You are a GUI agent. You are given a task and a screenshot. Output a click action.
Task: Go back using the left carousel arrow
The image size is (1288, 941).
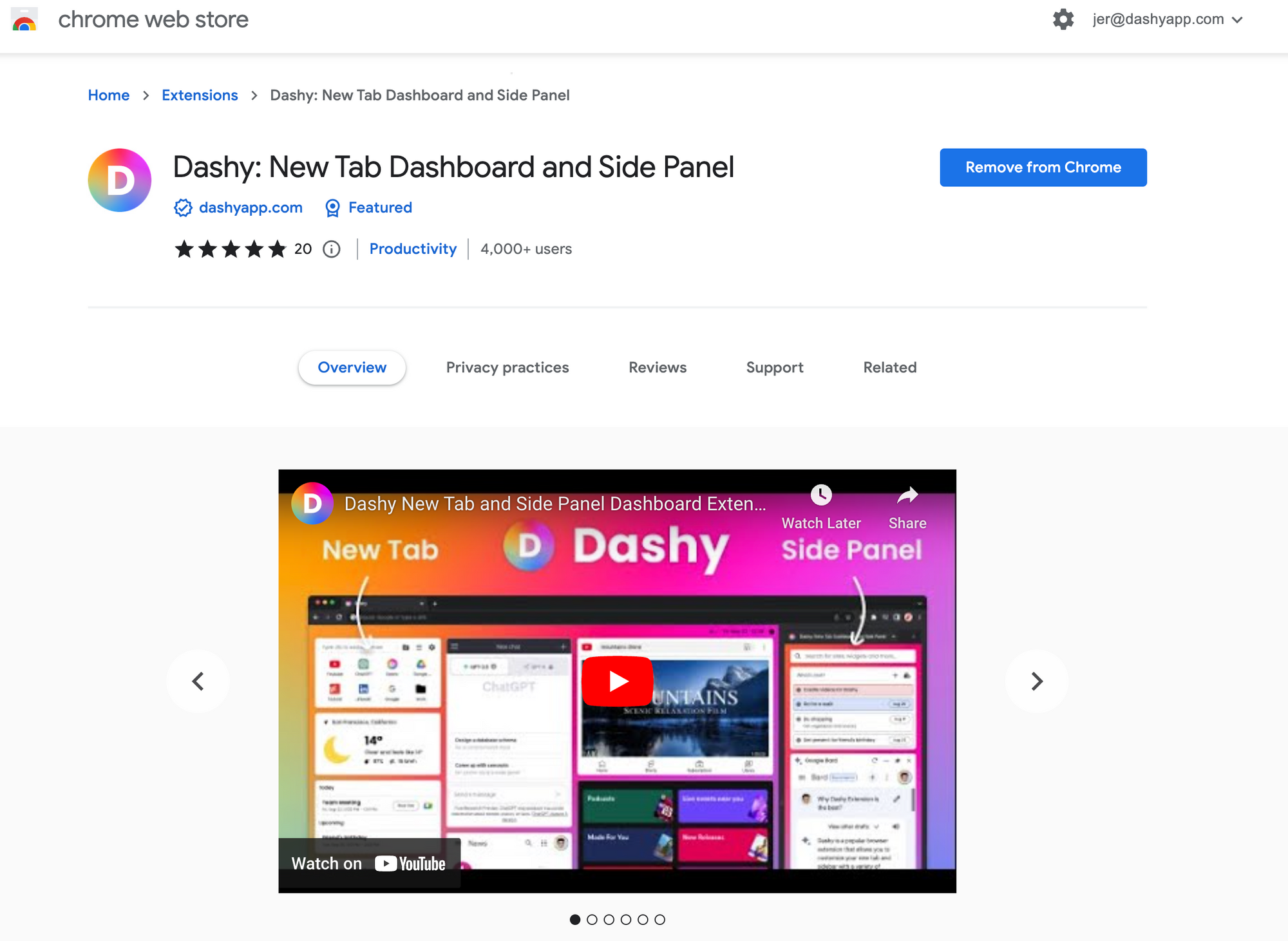(198, 680)
